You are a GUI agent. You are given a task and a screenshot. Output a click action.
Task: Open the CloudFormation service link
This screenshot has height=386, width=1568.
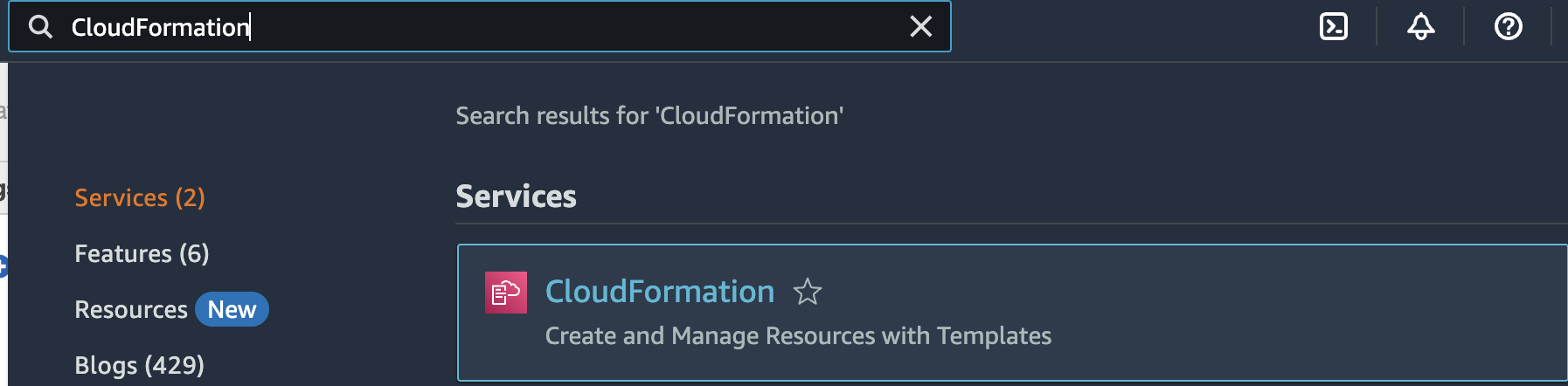coord(660,292)
